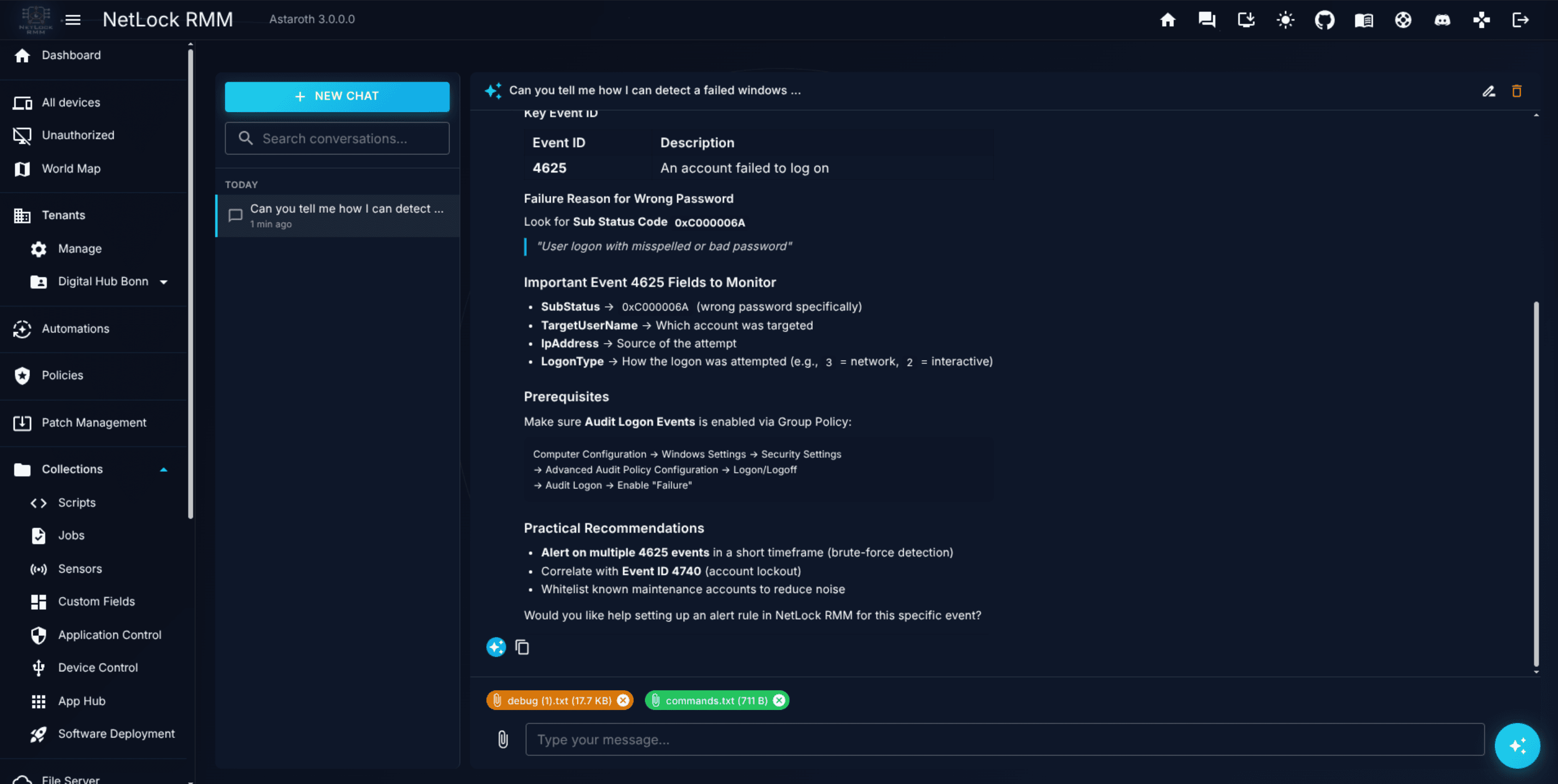
Task: Remove the commands.txt attachment
Action: coord(779,700)
